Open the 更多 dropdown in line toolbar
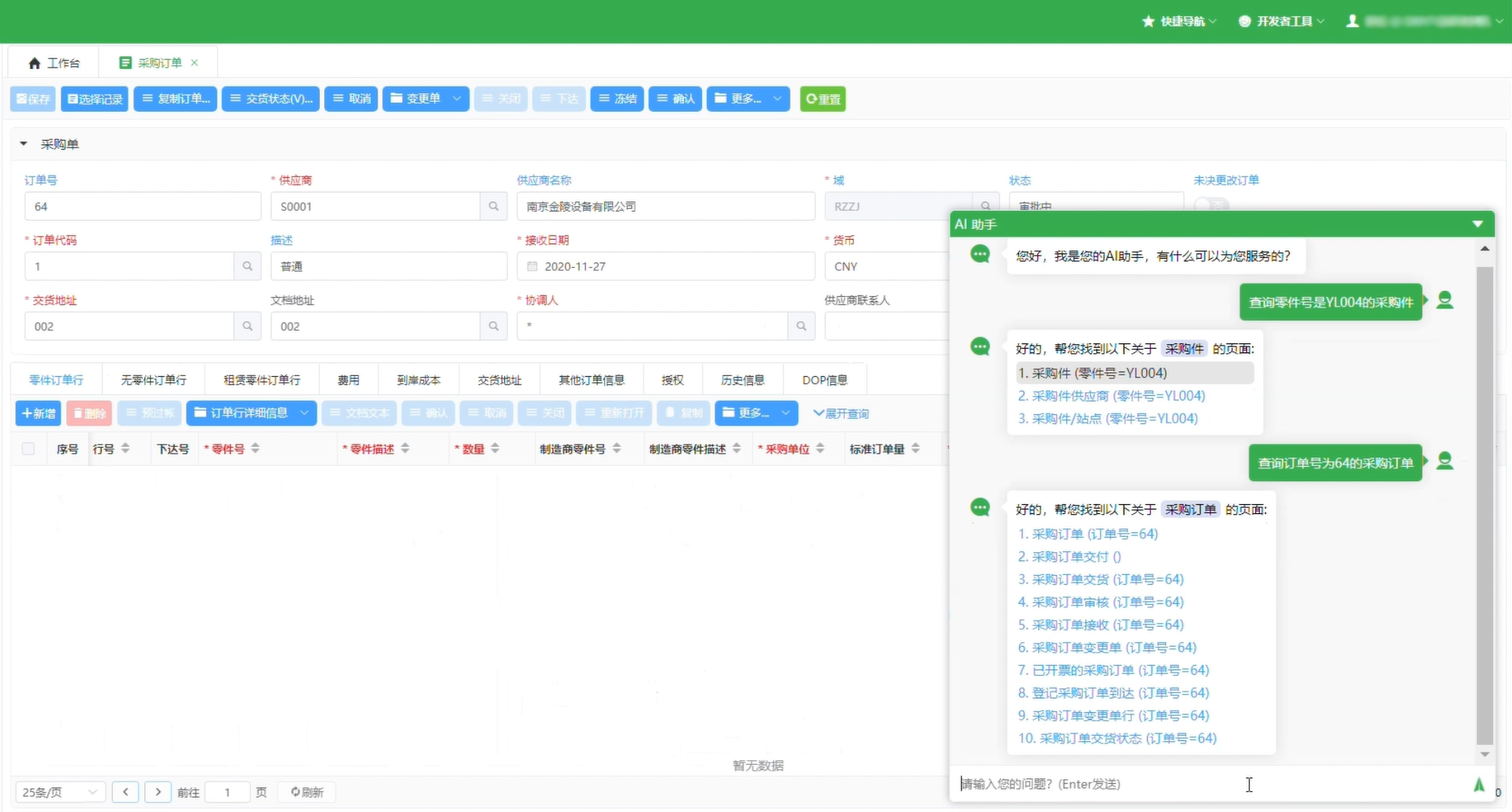1512x812 pixels. pos(756,413)
